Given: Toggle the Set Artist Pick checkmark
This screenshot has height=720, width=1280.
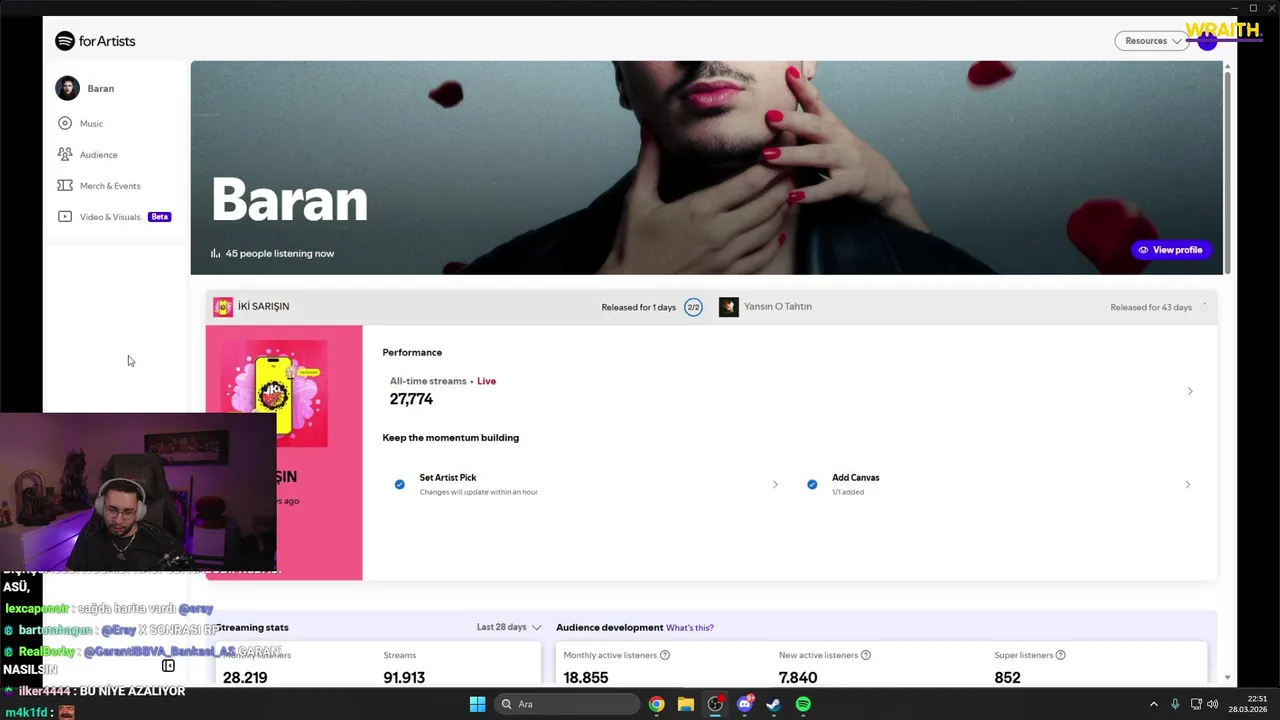Looking at the screenshot, I should click(x=400, y=484).
